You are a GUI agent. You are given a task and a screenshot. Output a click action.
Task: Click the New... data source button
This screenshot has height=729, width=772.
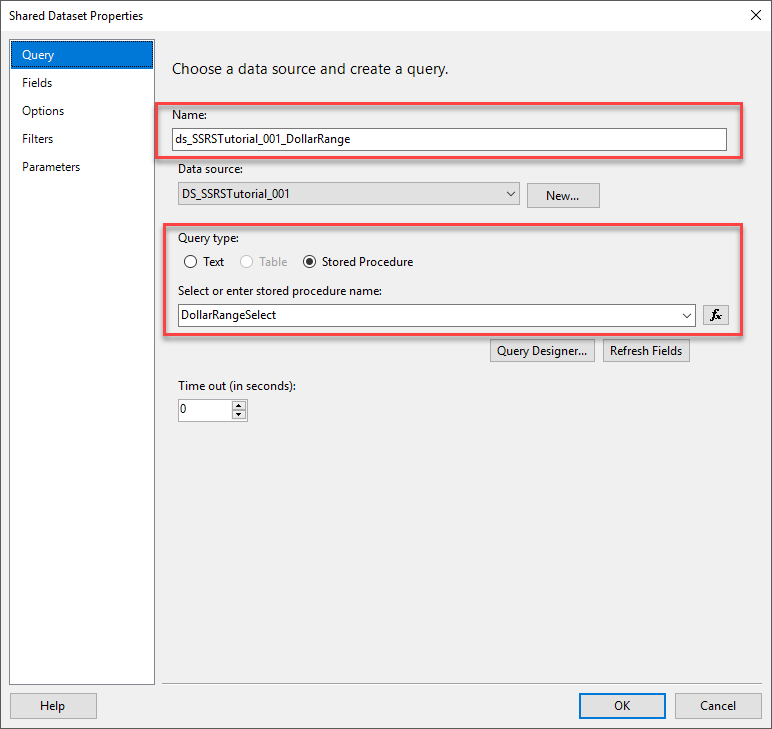point(563,195)
